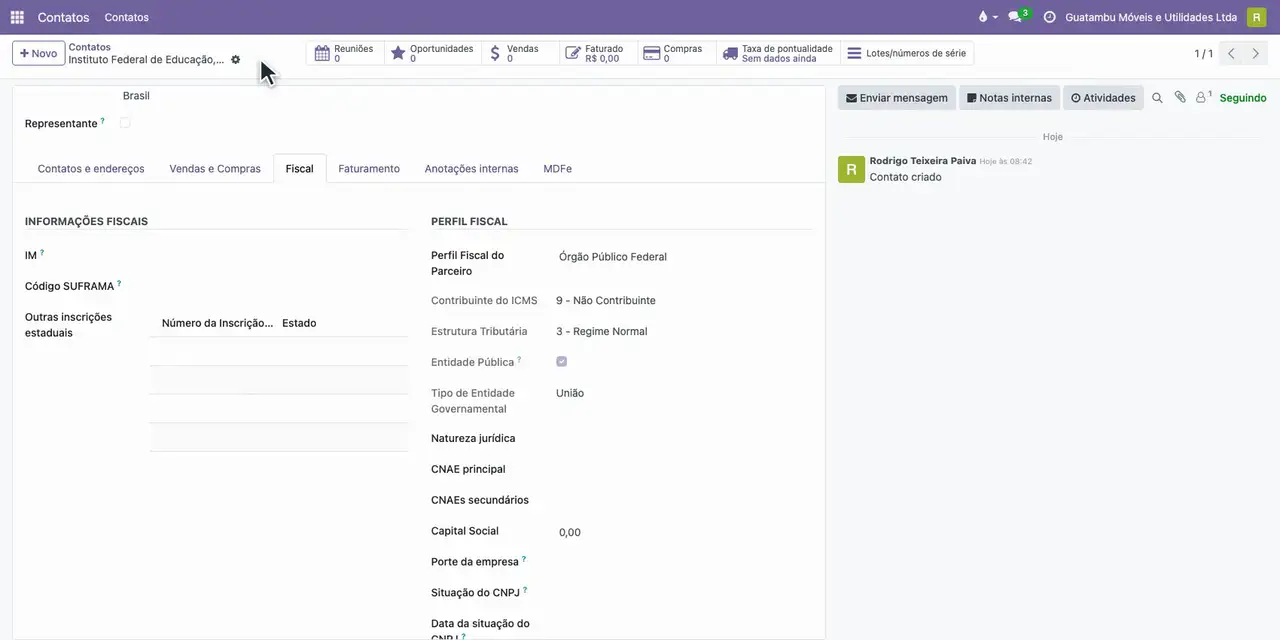This screenshot has height=640, width=1280.
Task: Go to previous record with left arrow
Action: (1231, 53)
